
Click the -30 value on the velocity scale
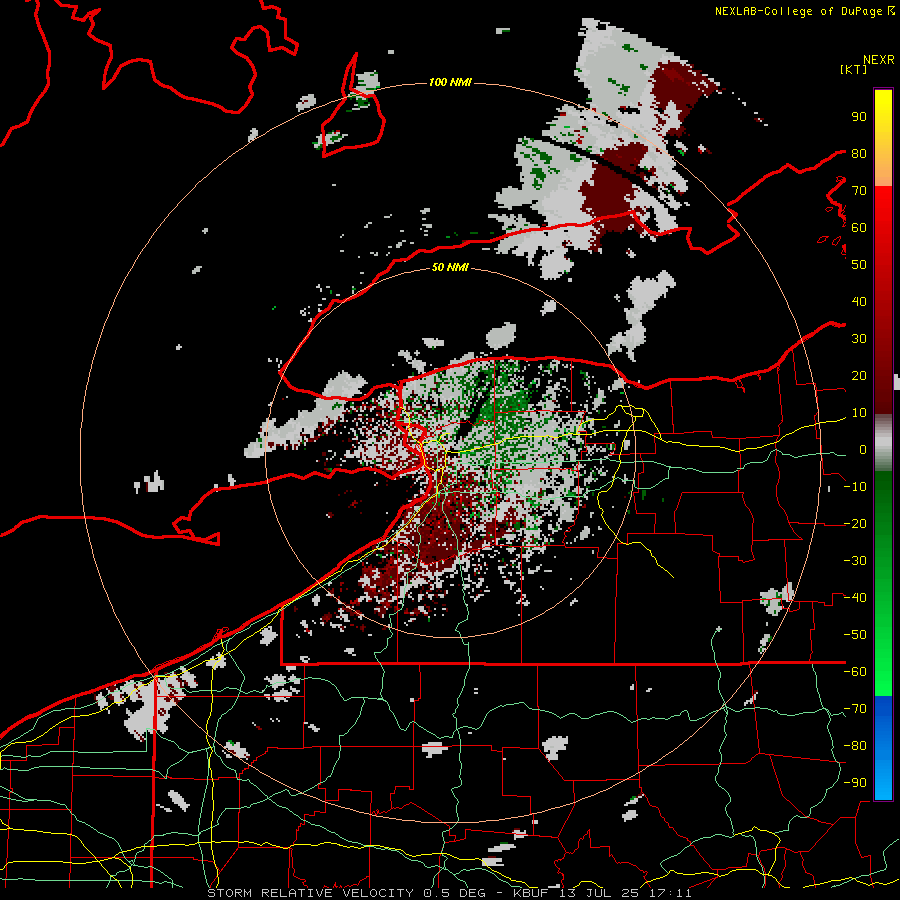[x=855, y=561]
